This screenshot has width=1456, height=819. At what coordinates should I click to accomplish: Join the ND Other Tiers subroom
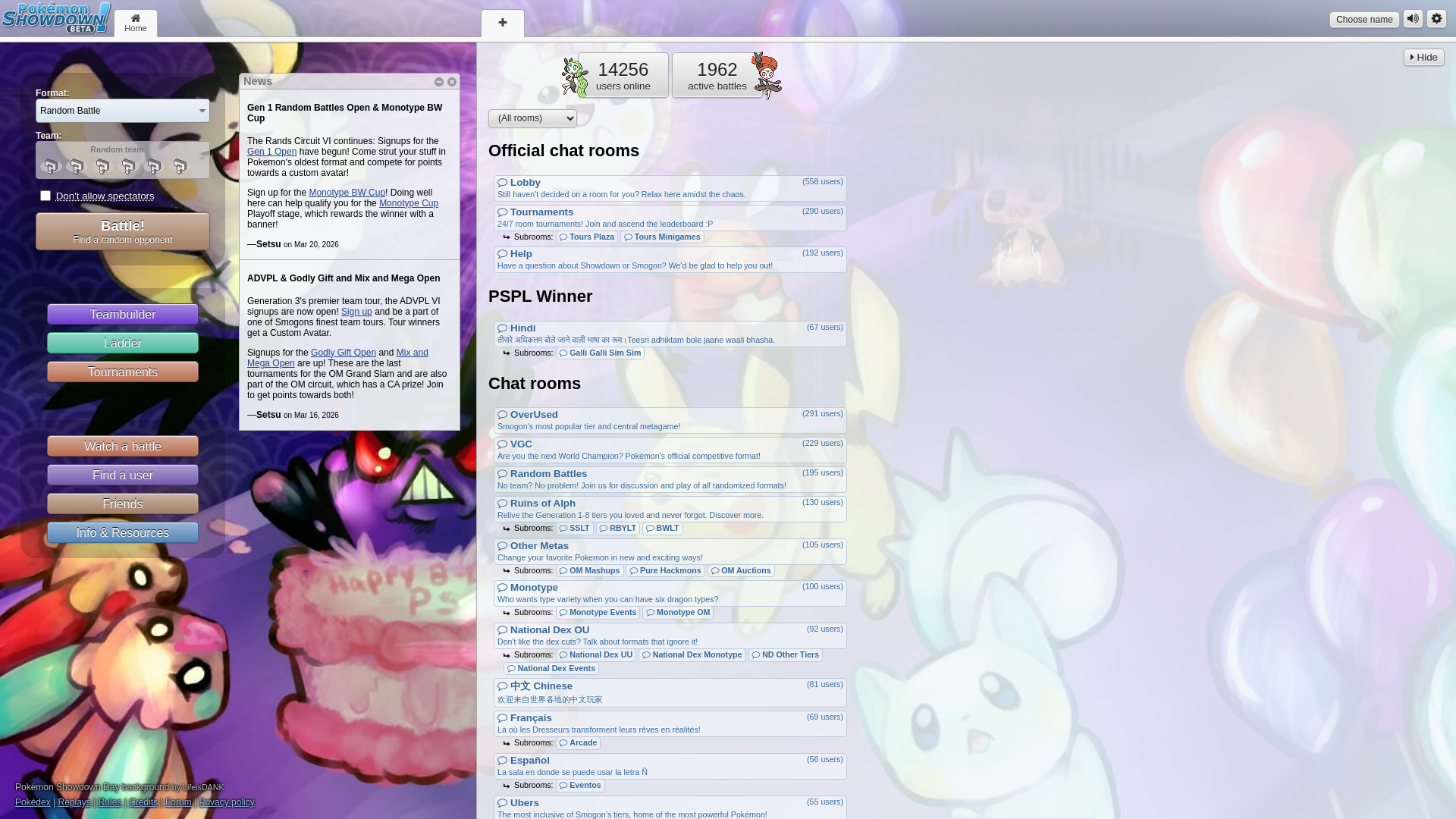(x=786, y=655)
